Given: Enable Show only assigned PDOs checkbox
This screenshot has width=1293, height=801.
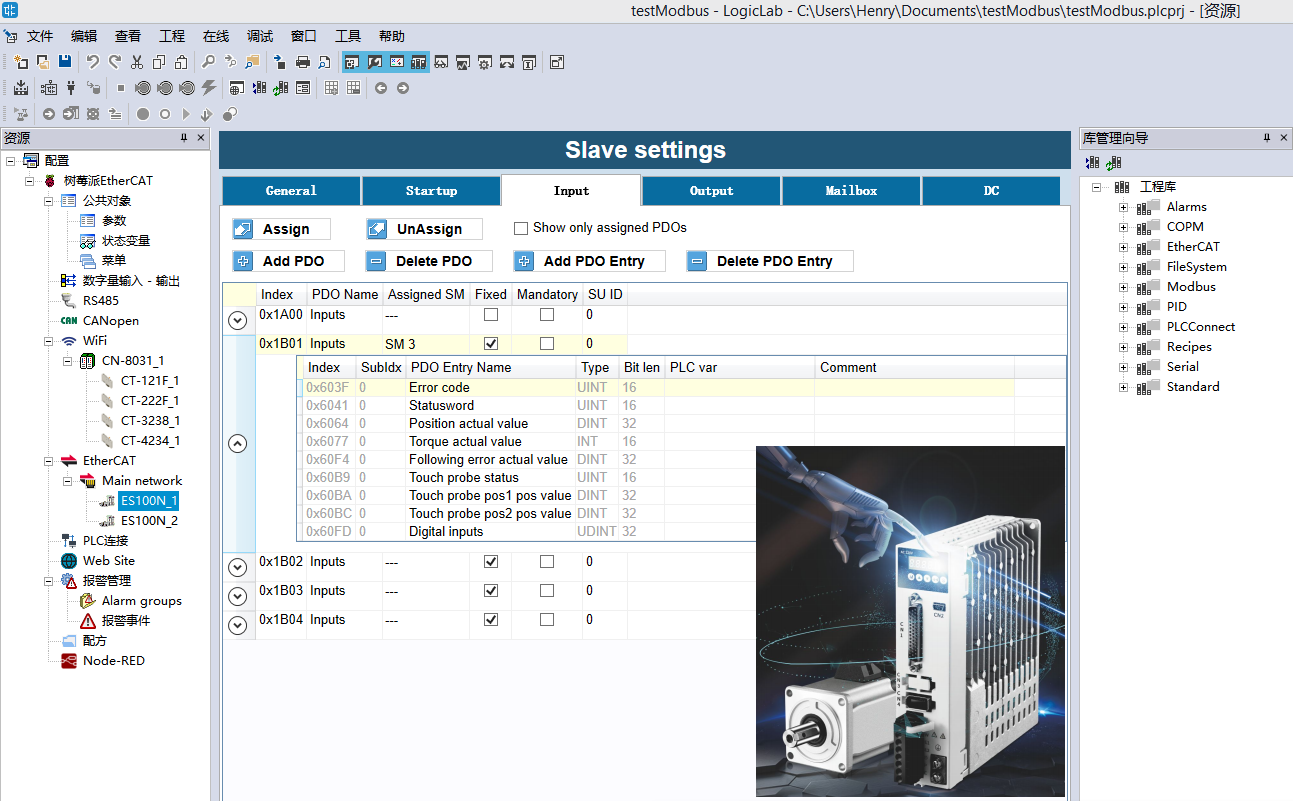Looking at the screenshot, I should coord(521,228).
